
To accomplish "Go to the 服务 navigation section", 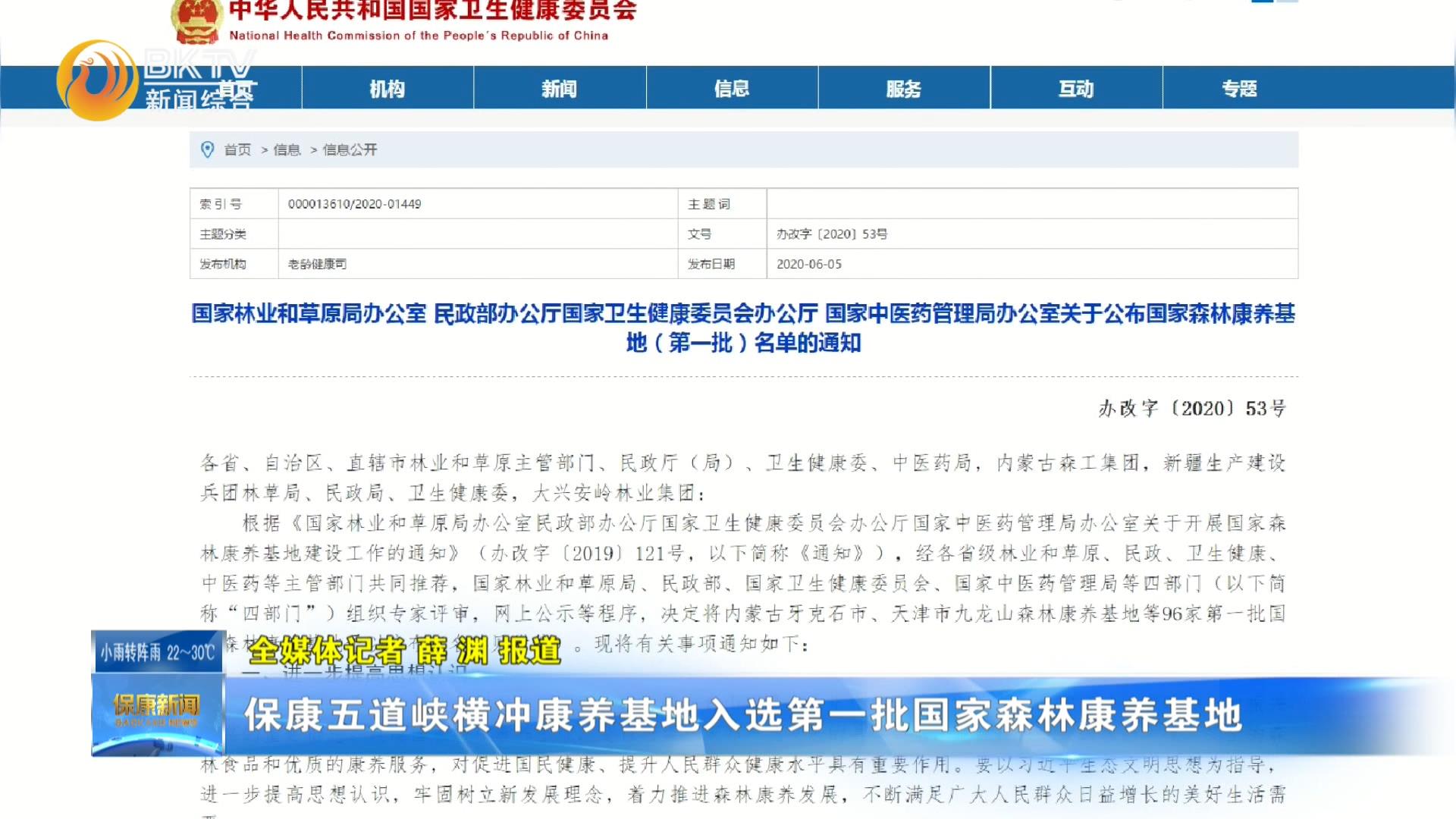I will coord(904,89).
